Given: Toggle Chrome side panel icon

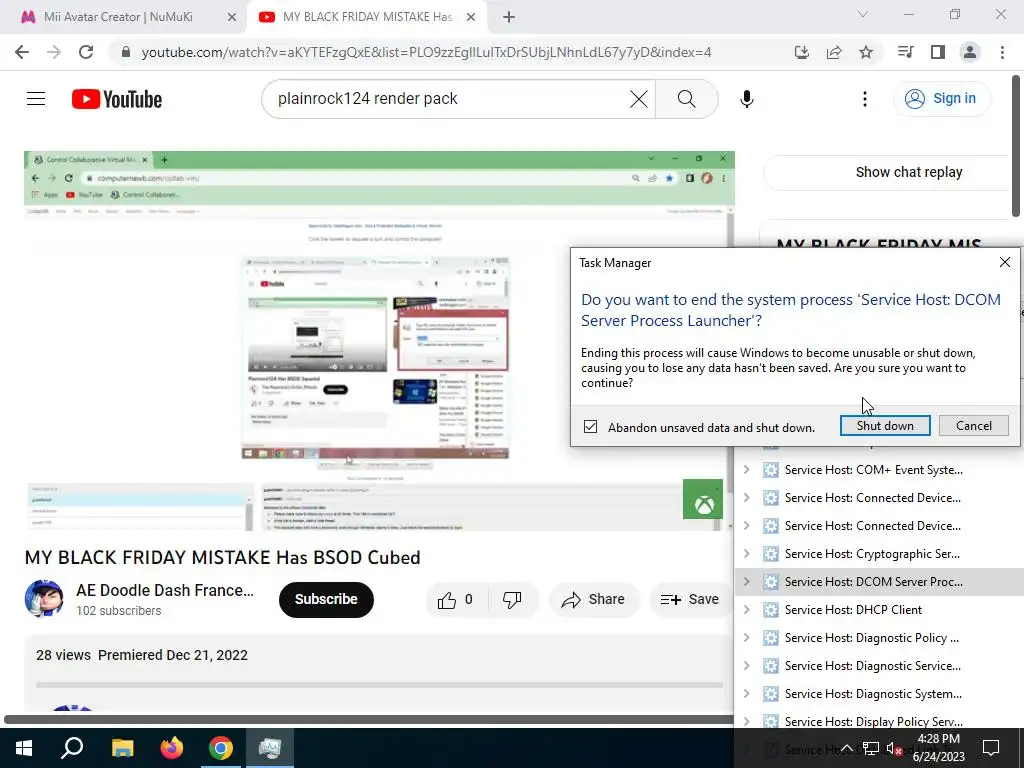Looking at the screenshot, I should pyautogui.click(x=938, y=52).
